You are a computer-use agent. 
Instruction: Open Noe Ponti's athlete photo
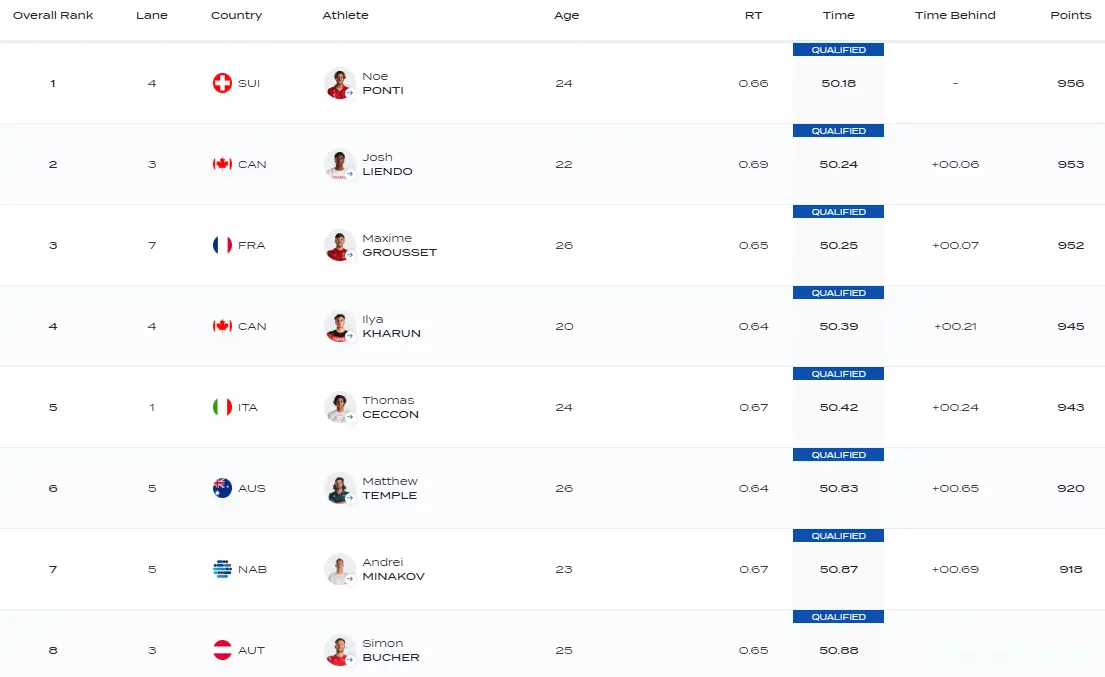click(340, 83)
